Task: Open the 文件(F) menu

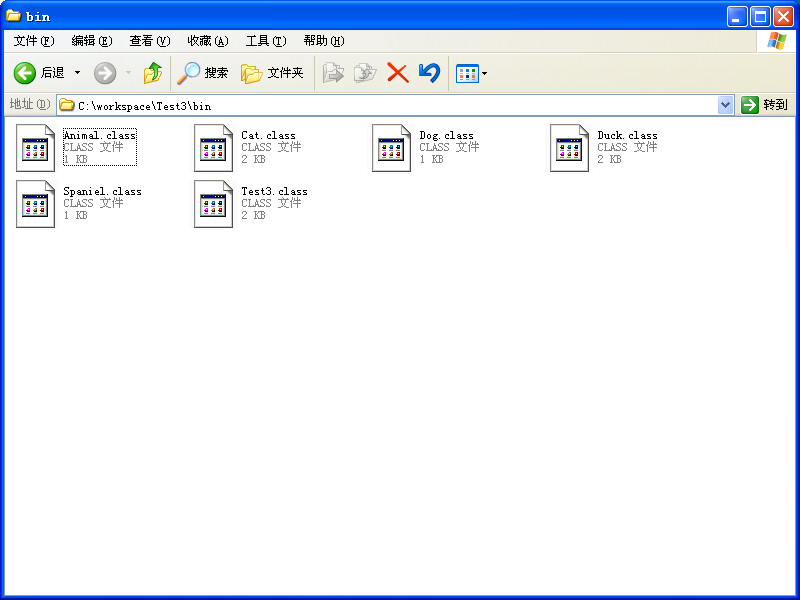Action: (34, 41)
